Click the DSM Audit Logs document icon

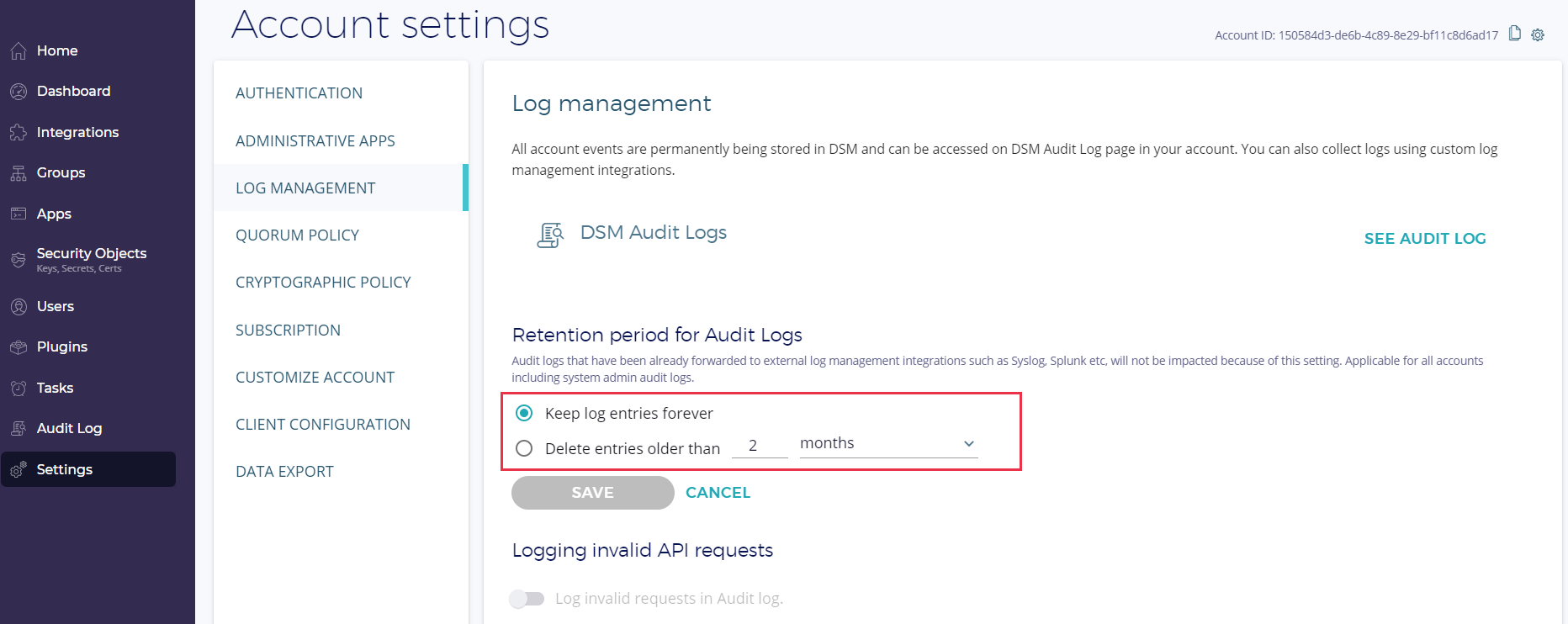[x=550, y=235]
